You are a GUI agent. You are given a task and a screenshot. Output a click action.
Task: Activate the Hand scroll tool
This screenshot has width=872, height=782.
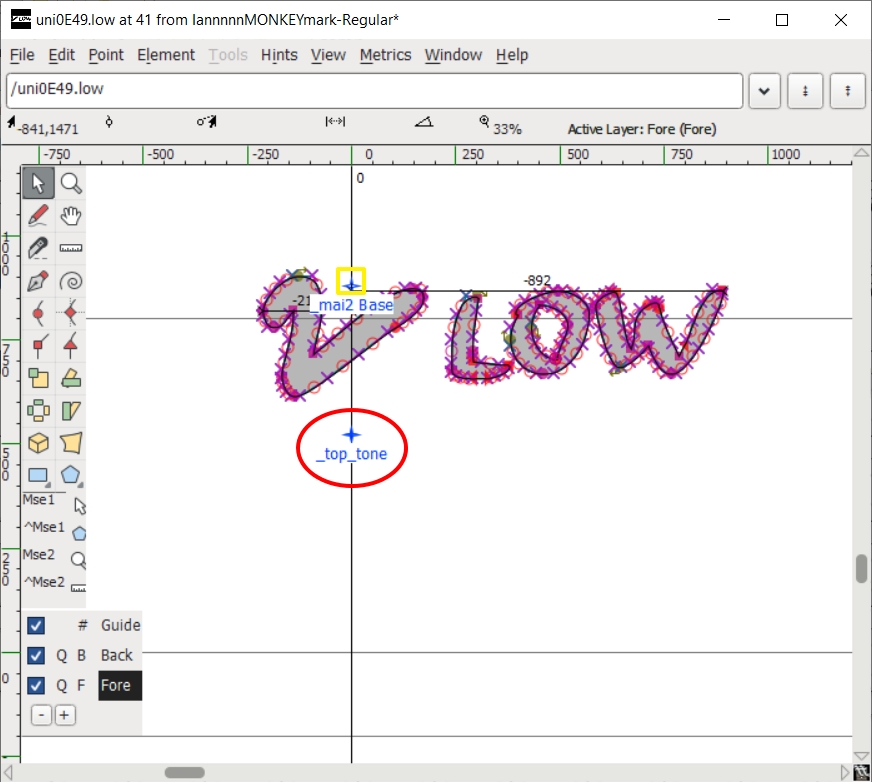tap(71, 215)
